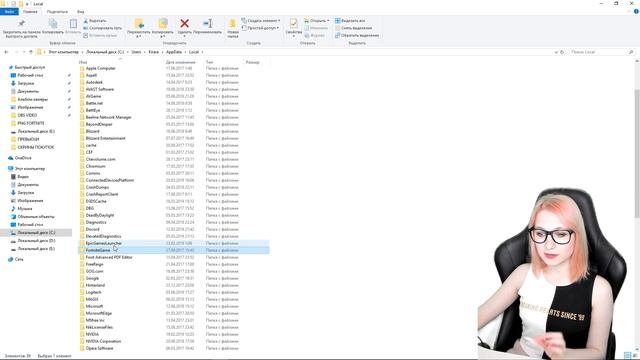This screenshot has width=640, height=360.
Task: Refresh the folder via address bar refresh
Action: (562, 52)
